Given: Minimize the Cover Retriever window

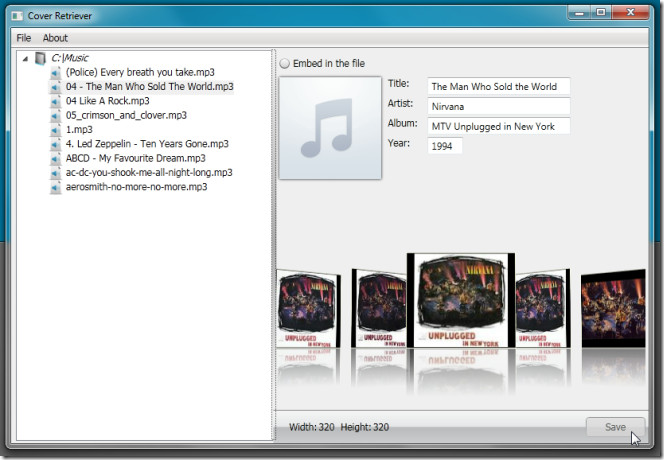Looking at the screenshot, I should 579,12.
